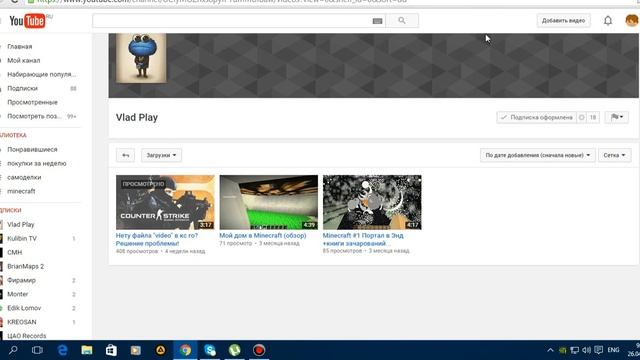Open link Мой дом в Minecraft (обзор)
This screenshot has width=640, height=360.
263,236
